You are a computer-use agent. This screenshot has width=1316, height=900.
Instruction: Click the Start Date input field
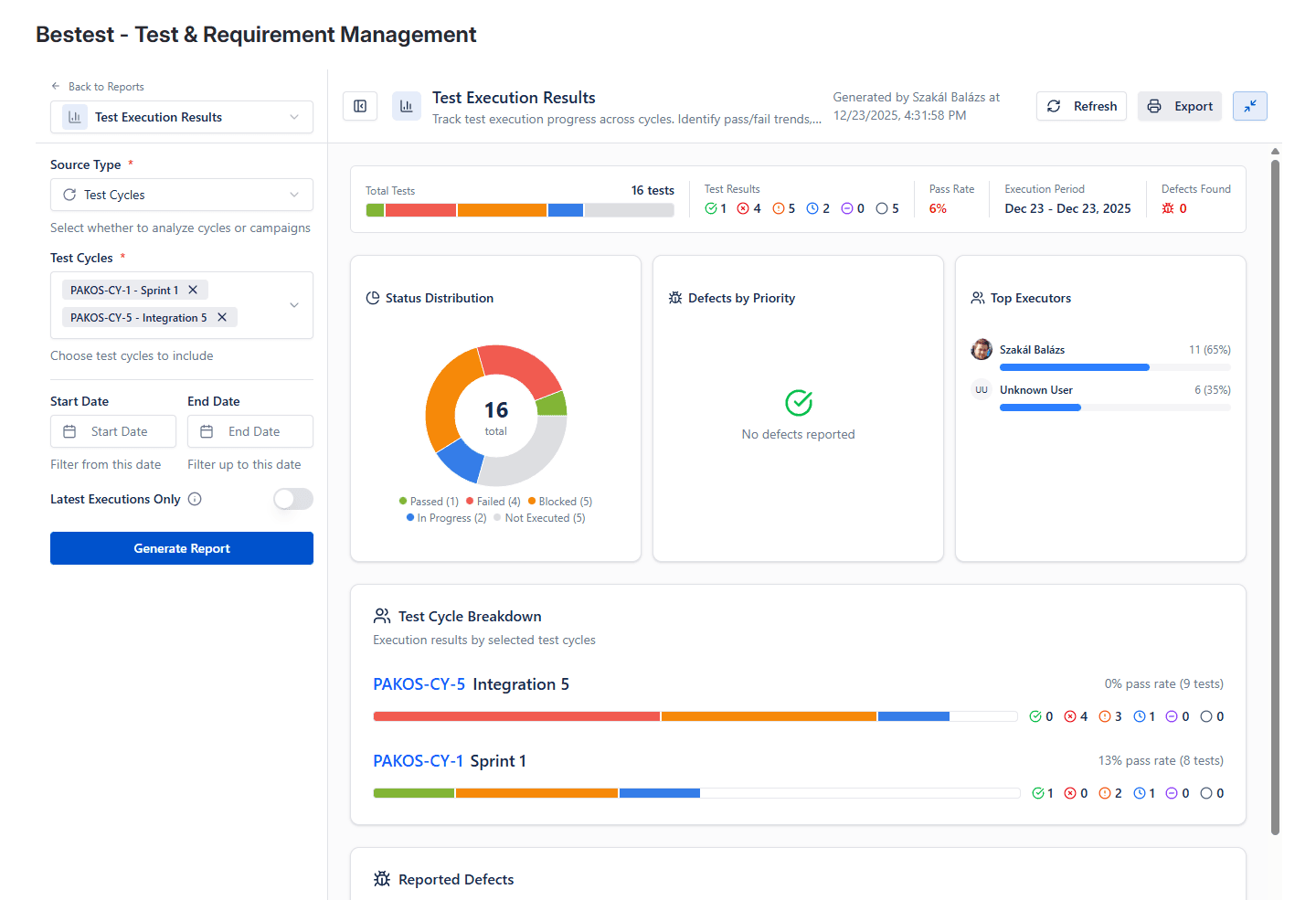coord(113,431)
